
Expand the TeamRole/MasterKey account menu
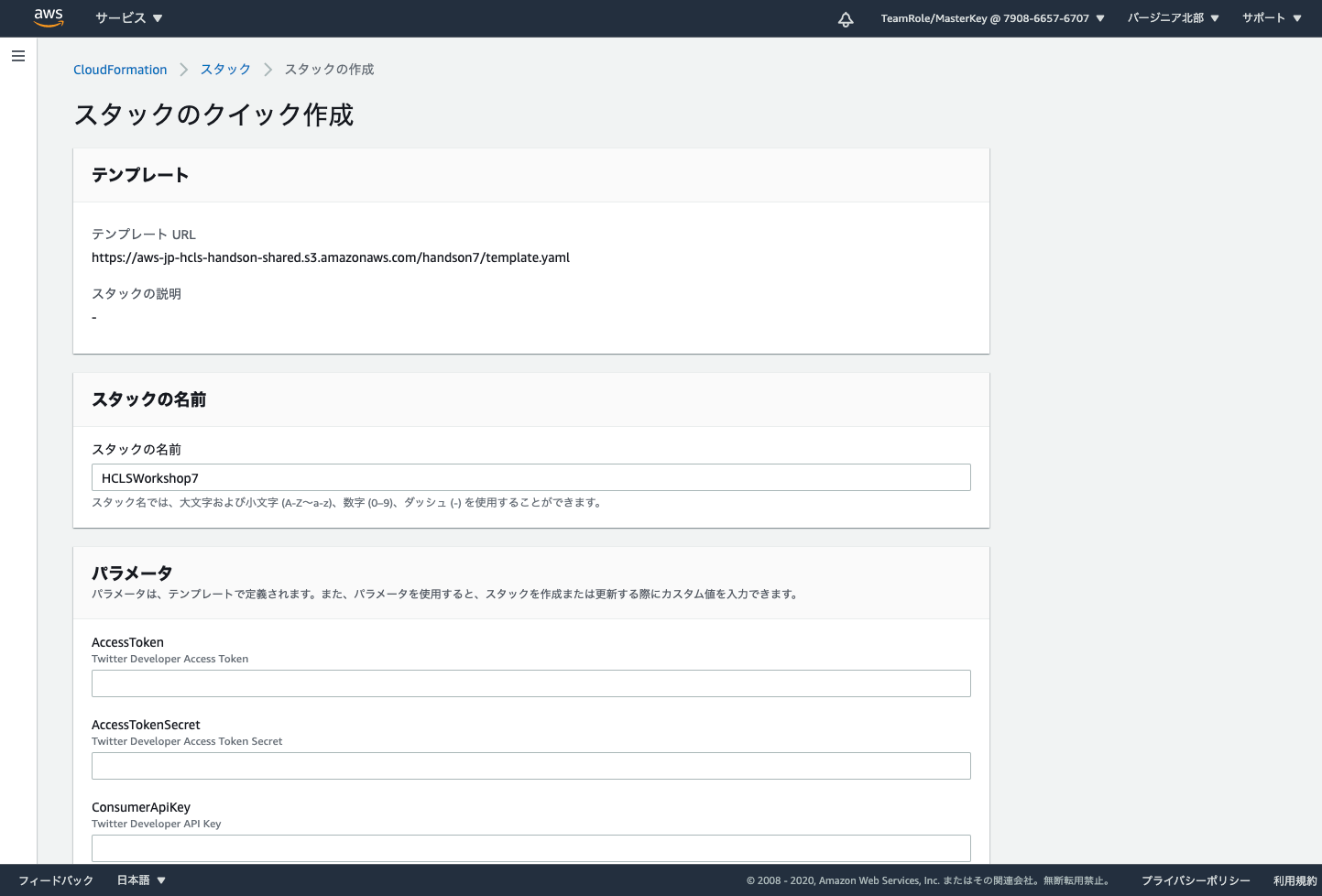click(x=993, y=18)
